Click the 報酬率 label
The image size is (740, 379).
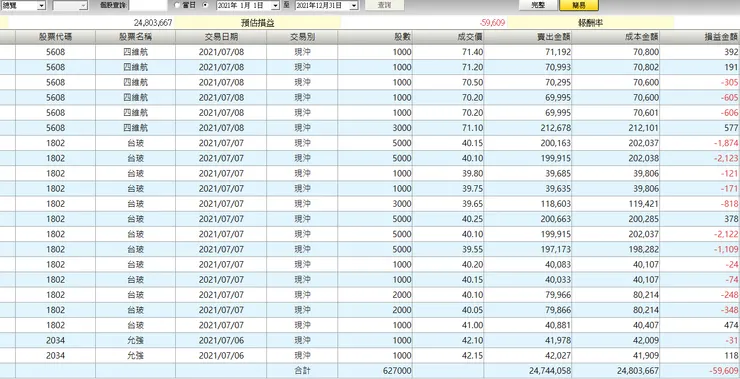[591, 23]
